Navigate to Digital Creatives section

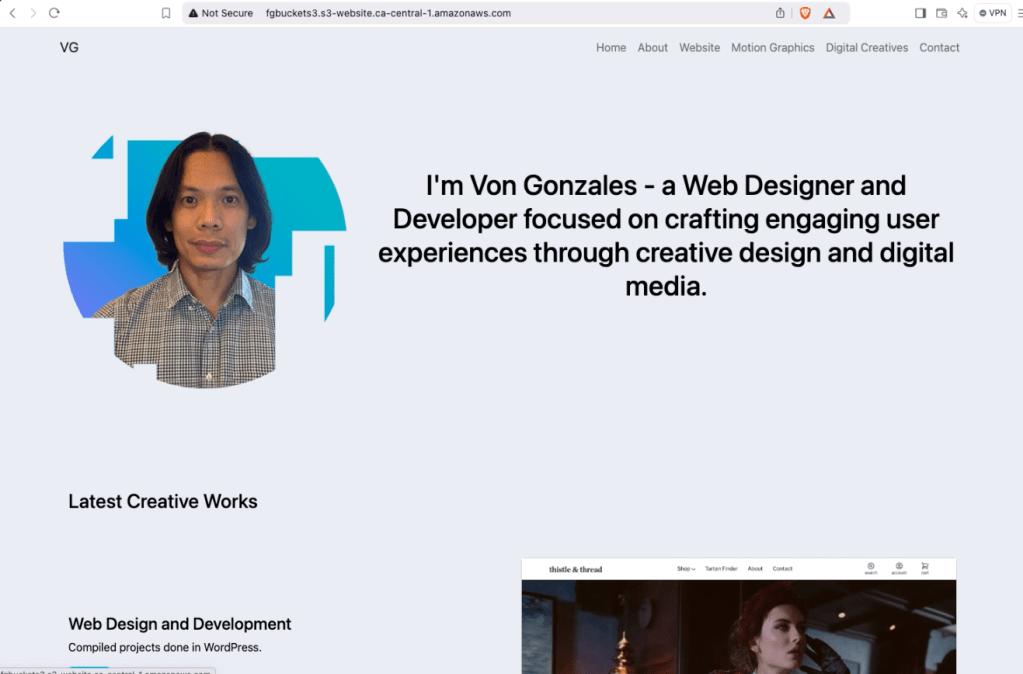[x=867, y=48]
